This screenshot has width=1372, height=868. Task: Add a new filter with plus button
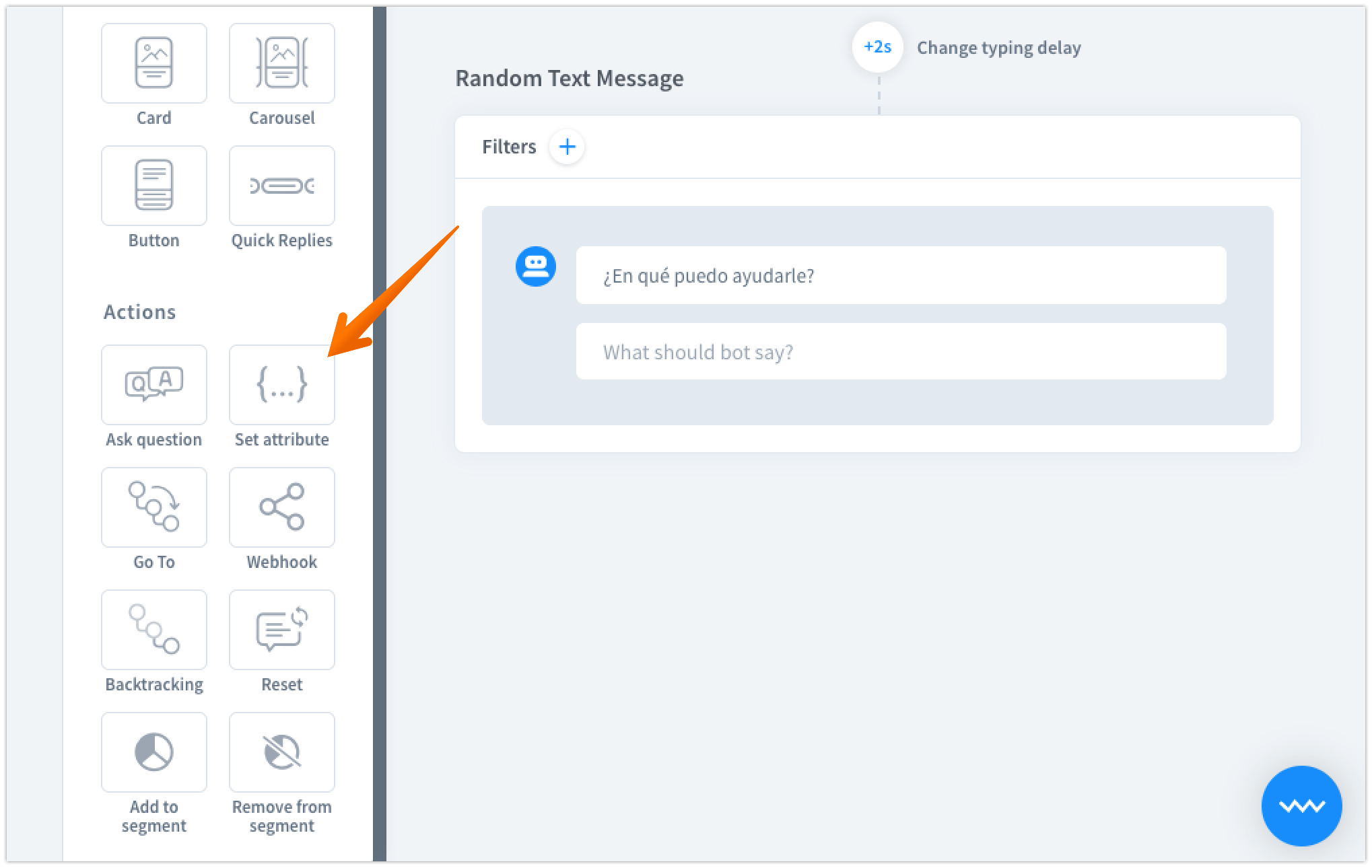click(567, 147)
